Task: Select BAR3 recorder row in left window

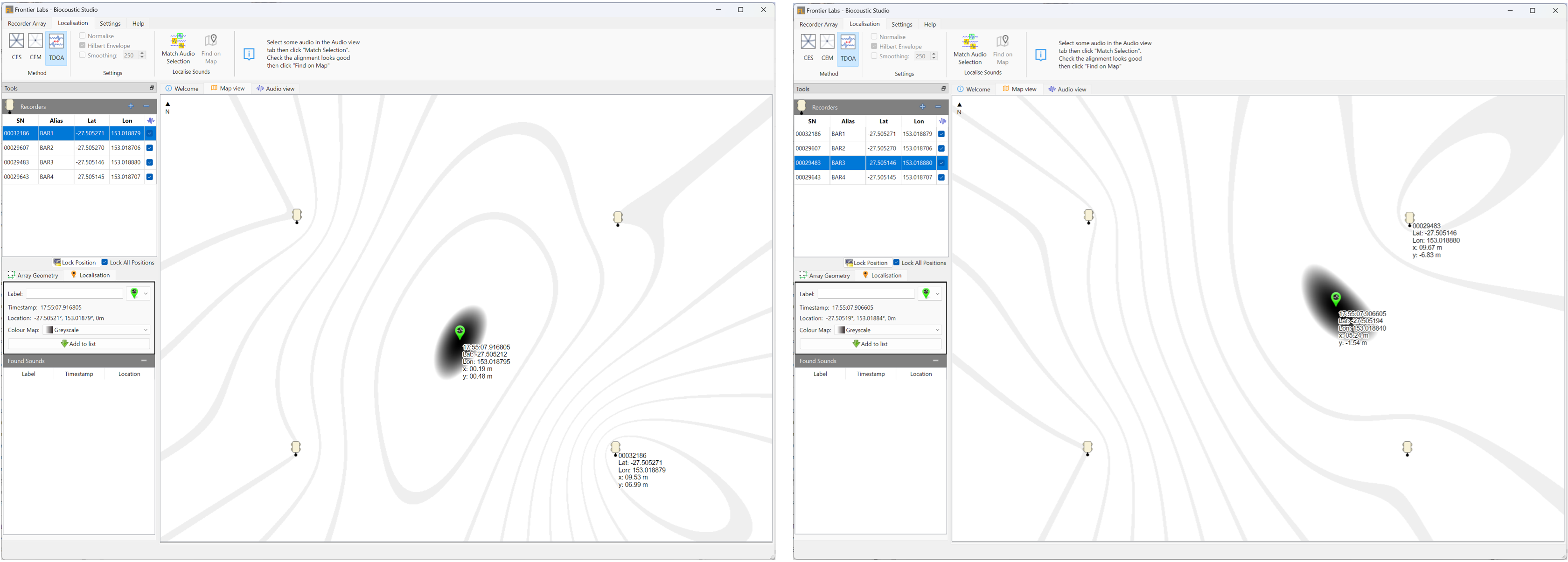Action: [79, 162]
